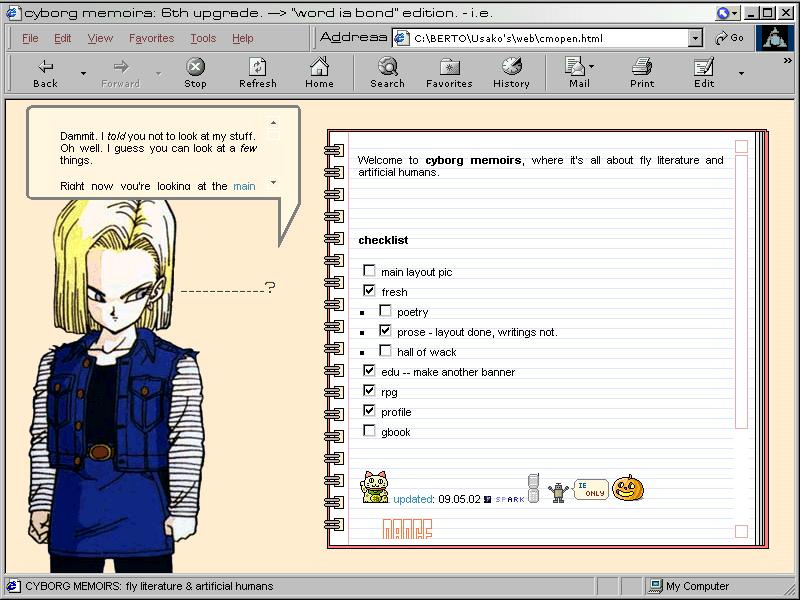Click the IE icon in the title bar
The height and width of the screenshot is (600, 800).
coord(13,13)
